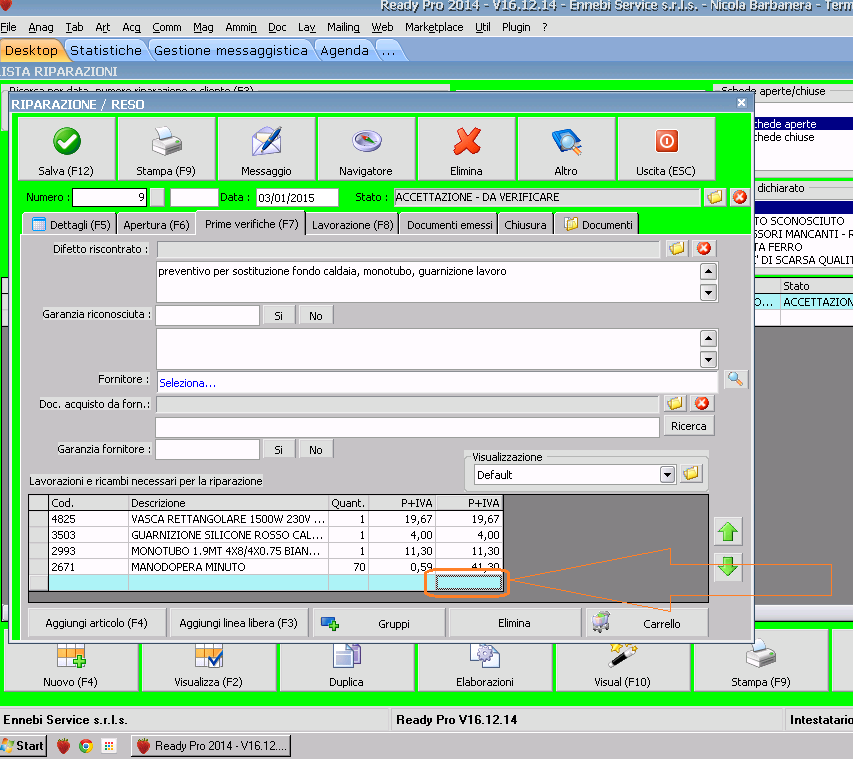Image resolution: width=853 pixels, height=759 pixels.
Task: Open the Carrello shopping cart
Action: tap(647, 624)
